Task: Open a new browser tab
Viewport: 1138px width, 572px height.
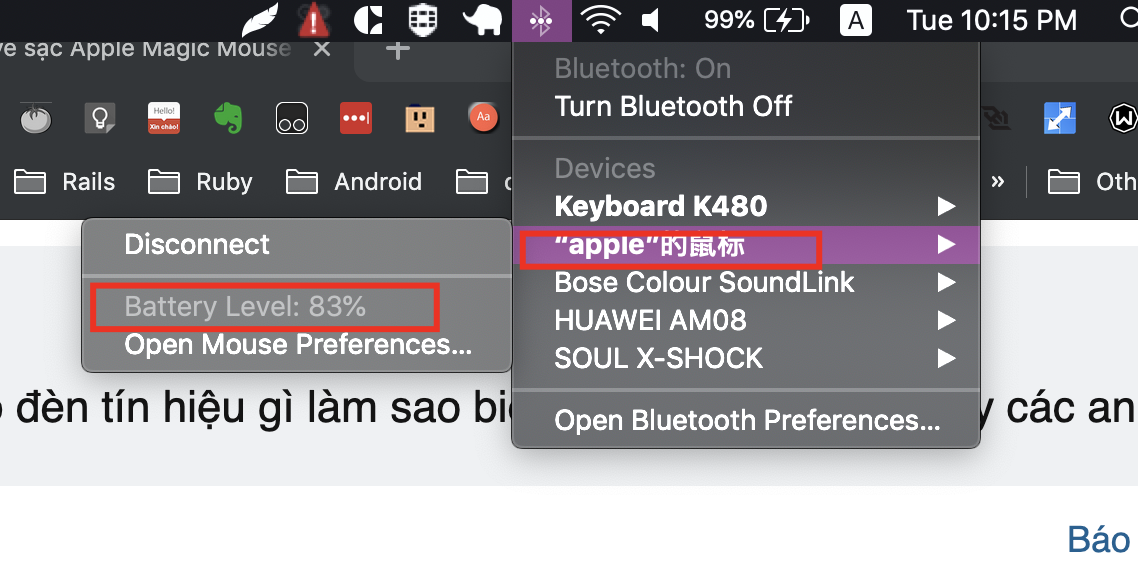Action: click(x=397, y=49)
